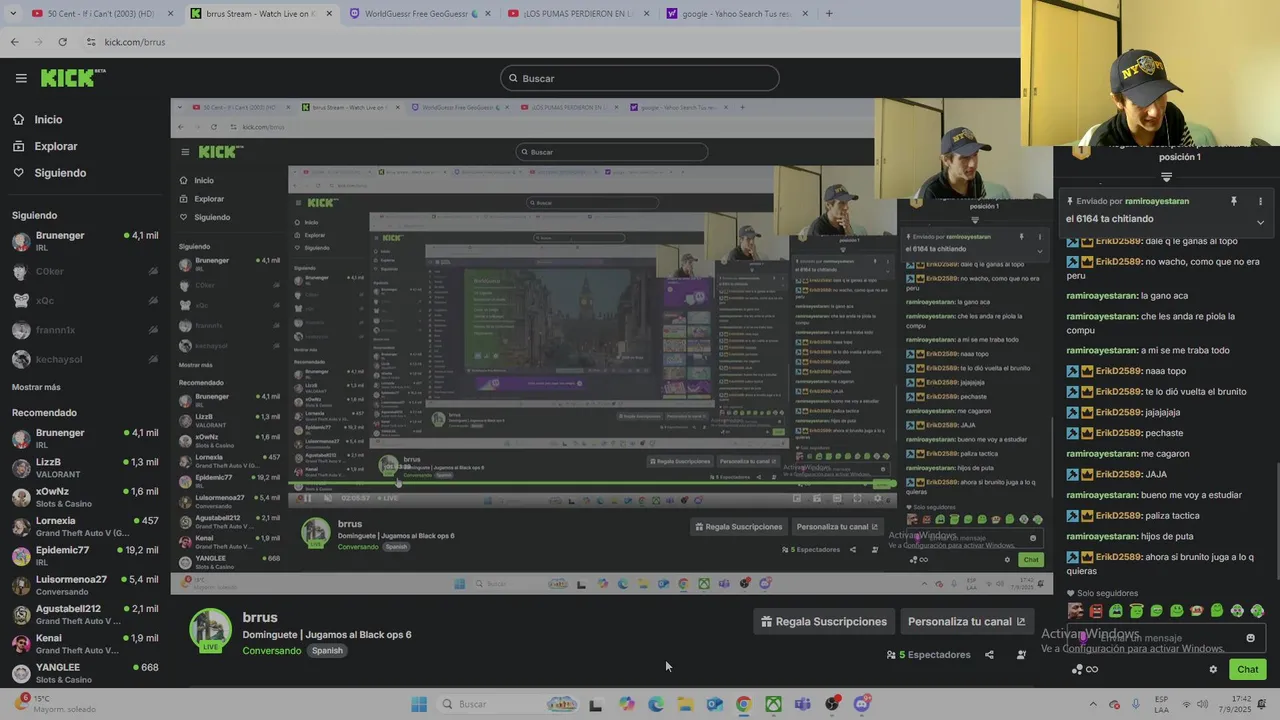Open chat settings gear icon

click(1213, 670)
